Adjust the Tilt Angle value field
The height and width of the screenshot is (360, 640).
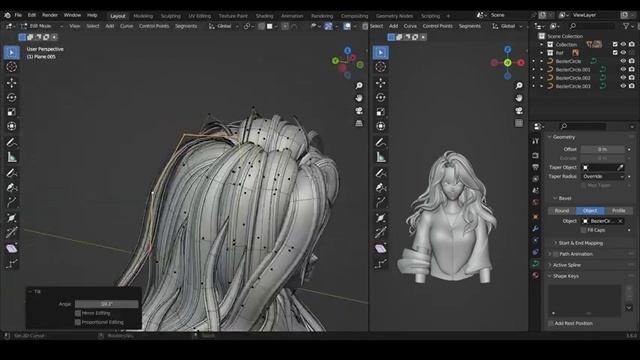[x=107, y=304]
